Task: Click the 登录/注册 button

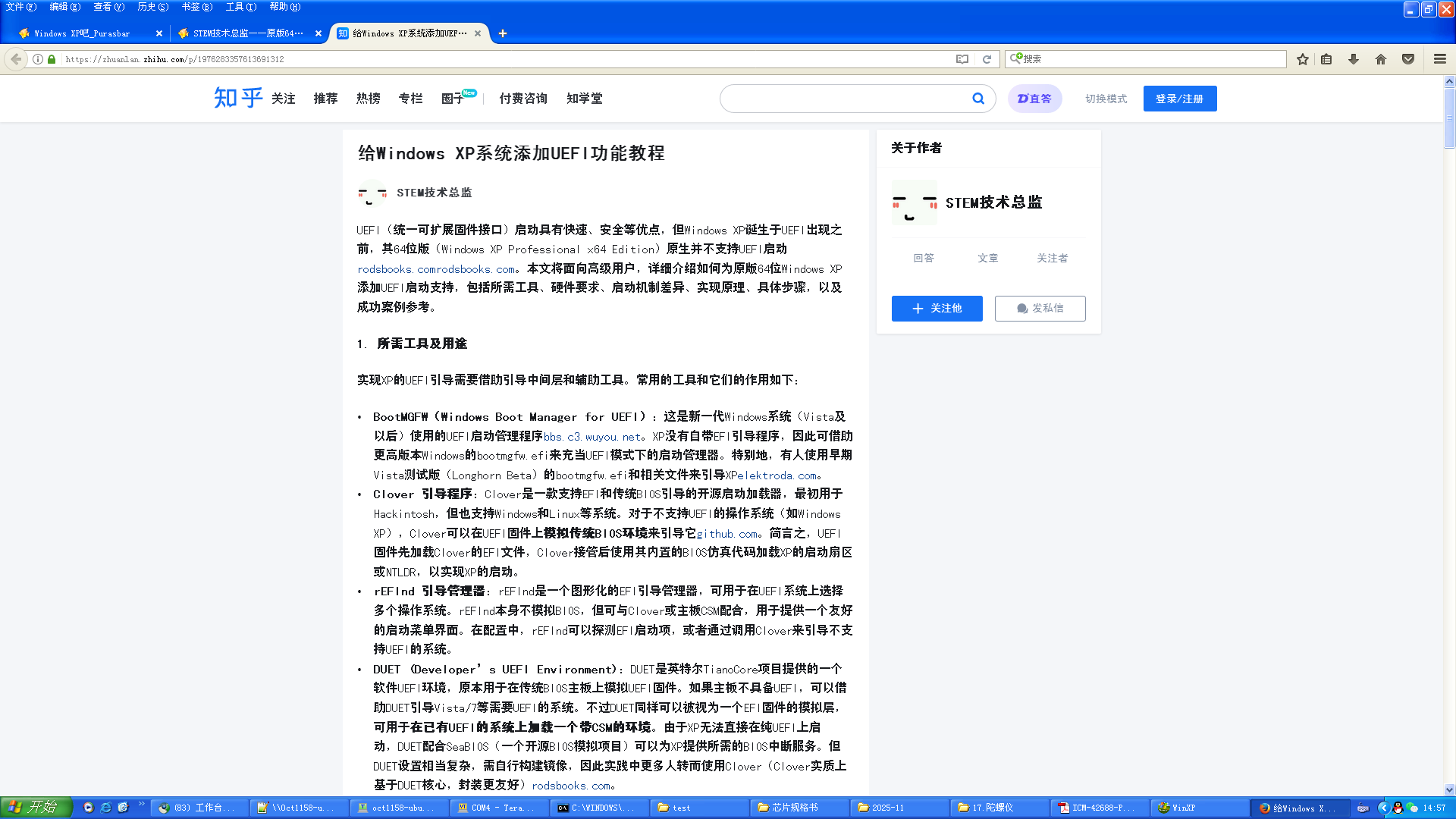Action: point(1179,99)
